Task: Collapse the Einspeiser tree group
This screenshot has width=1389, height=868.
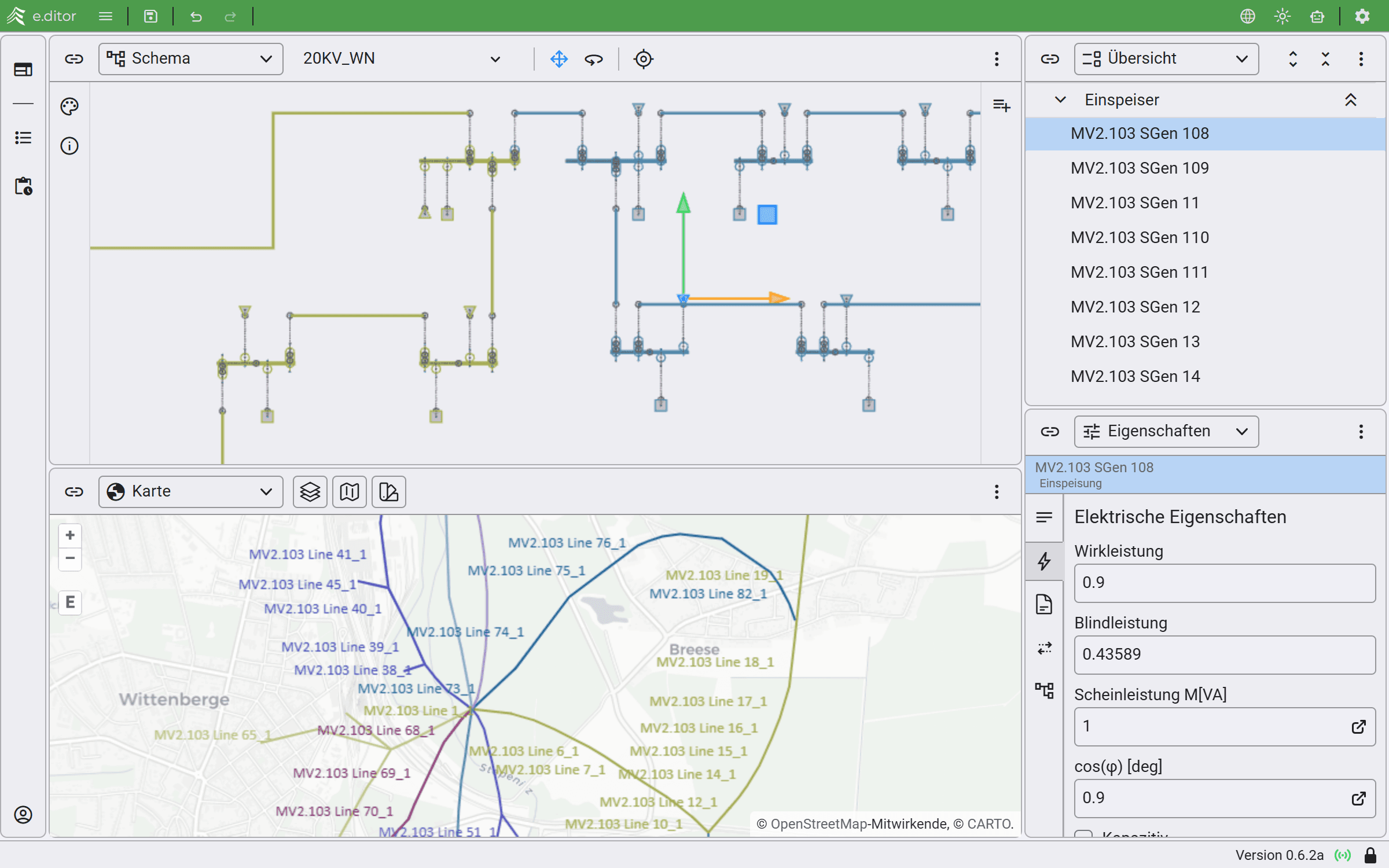Action: click(1060, 100)
